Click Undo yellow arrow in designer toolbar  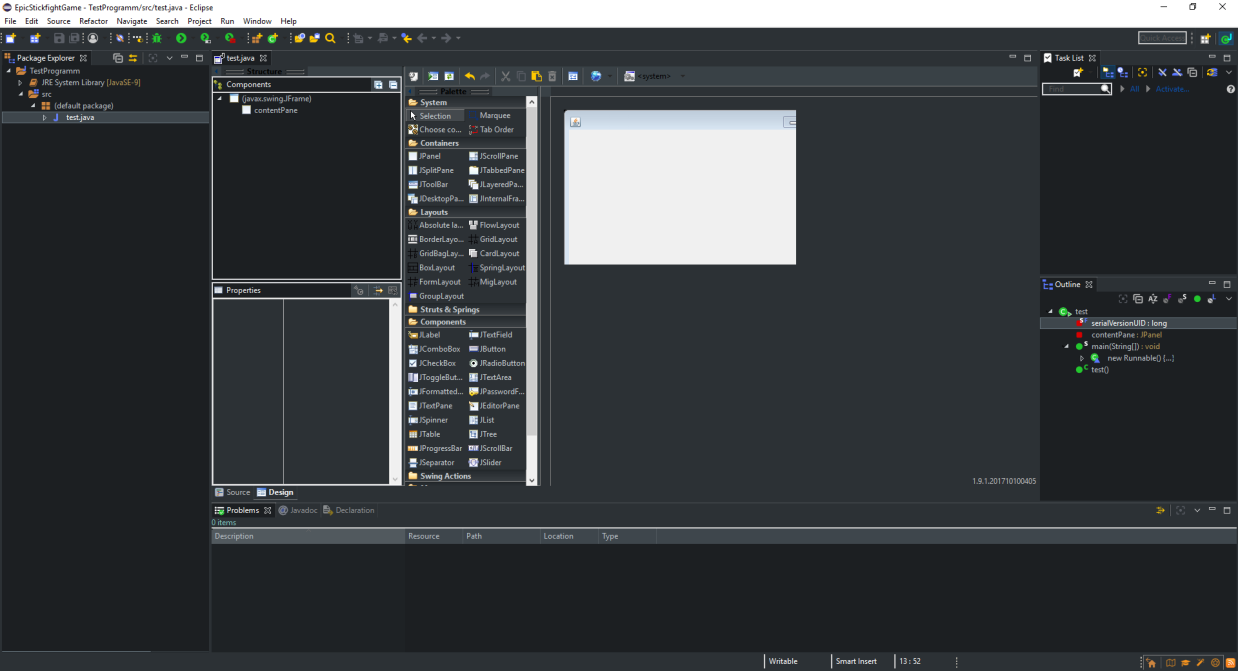pos(470,76)
